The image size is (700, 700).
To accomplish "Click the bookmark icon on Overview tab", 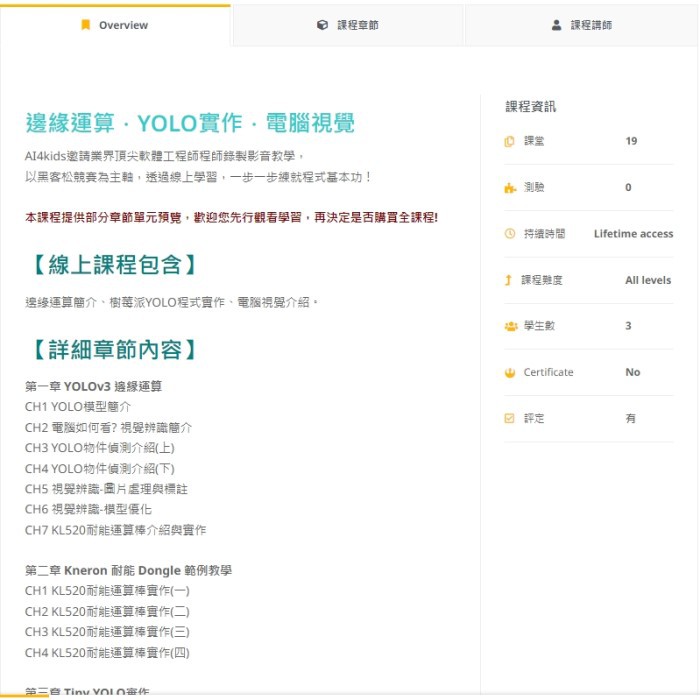I will point(85,25).
